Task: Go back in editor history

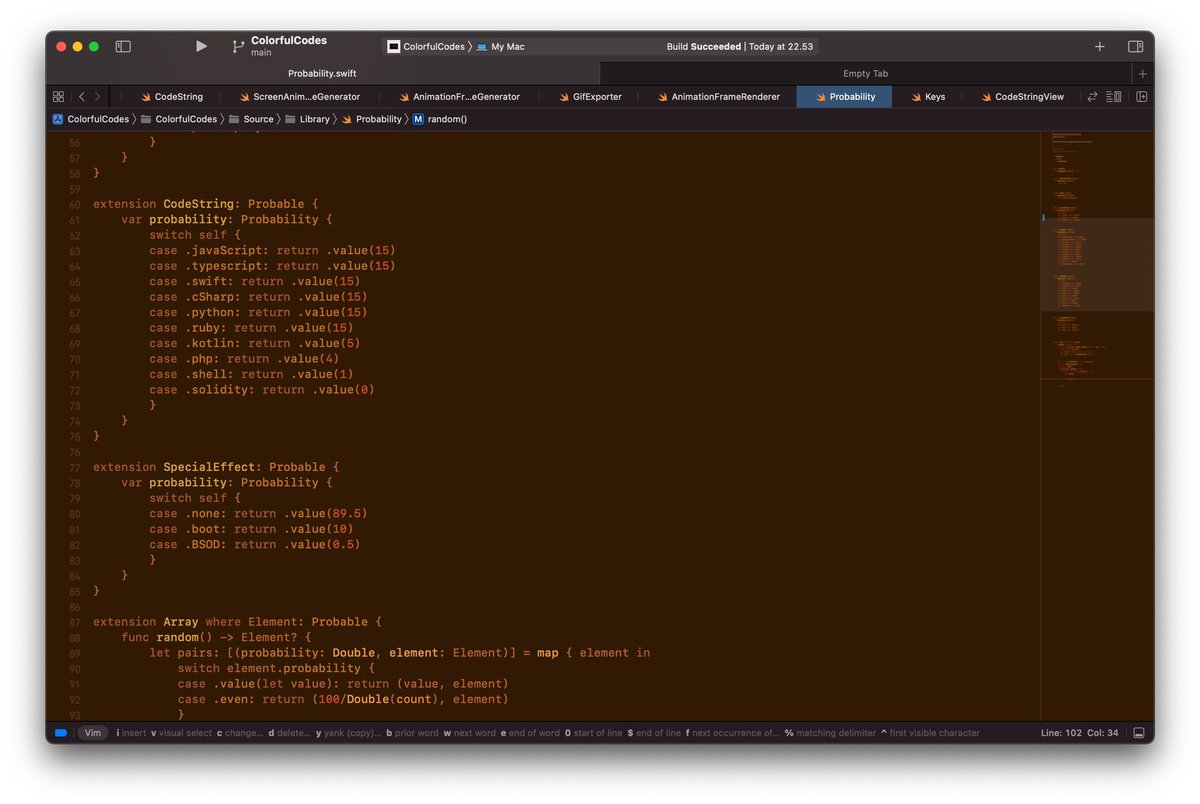Action: click(x=82, y=97)
